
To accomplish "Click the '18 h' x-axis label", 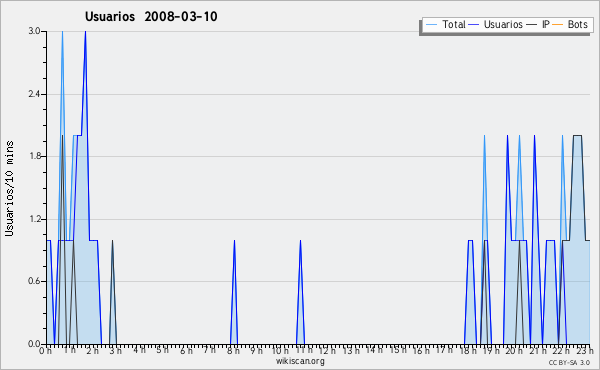I will [468, 350].
